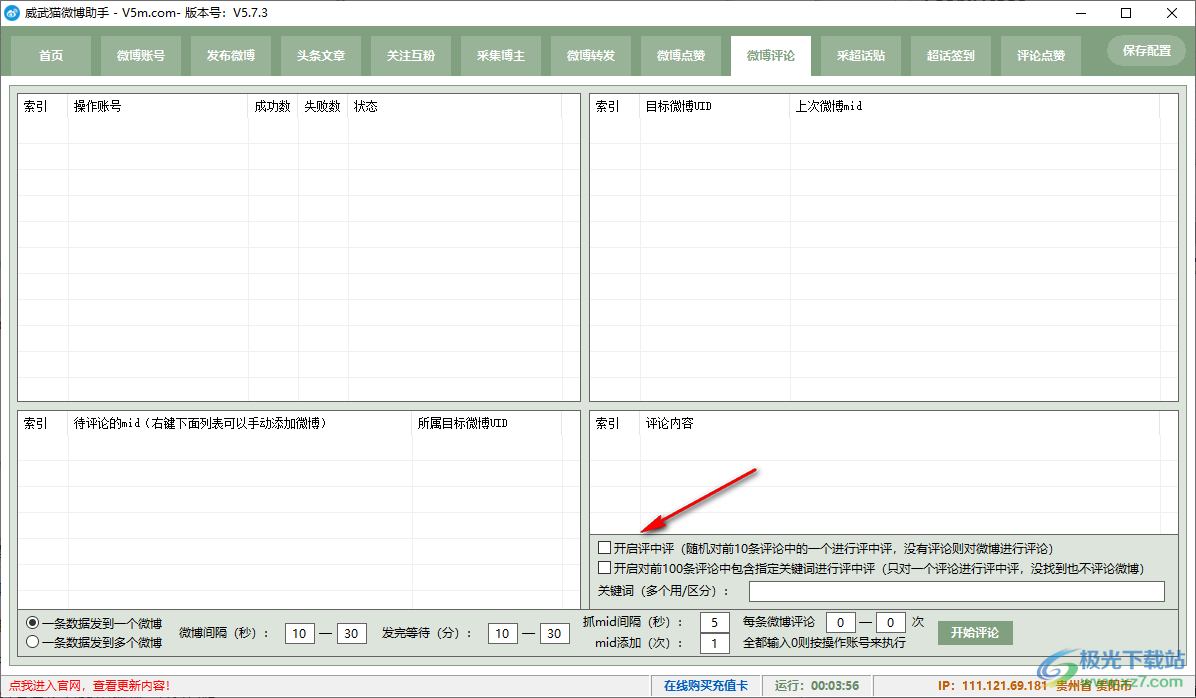Click the 在线购买充值卡 link
This screenshot has height=698, width=1196.
[x=706, y=686]
